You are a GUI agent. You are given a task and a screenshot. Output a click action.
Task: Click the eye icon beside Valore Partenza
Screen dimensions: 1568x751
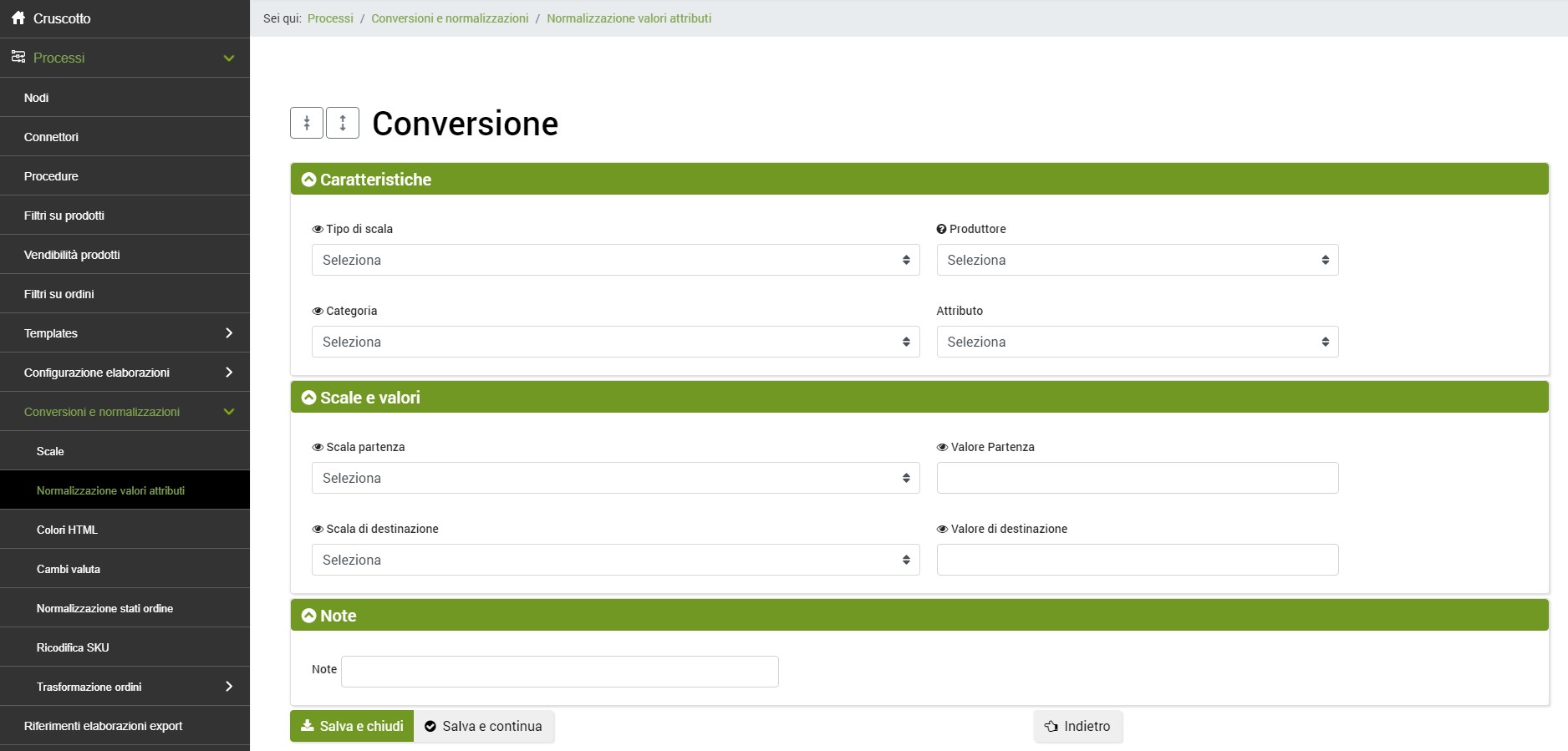tap(942, 447)
